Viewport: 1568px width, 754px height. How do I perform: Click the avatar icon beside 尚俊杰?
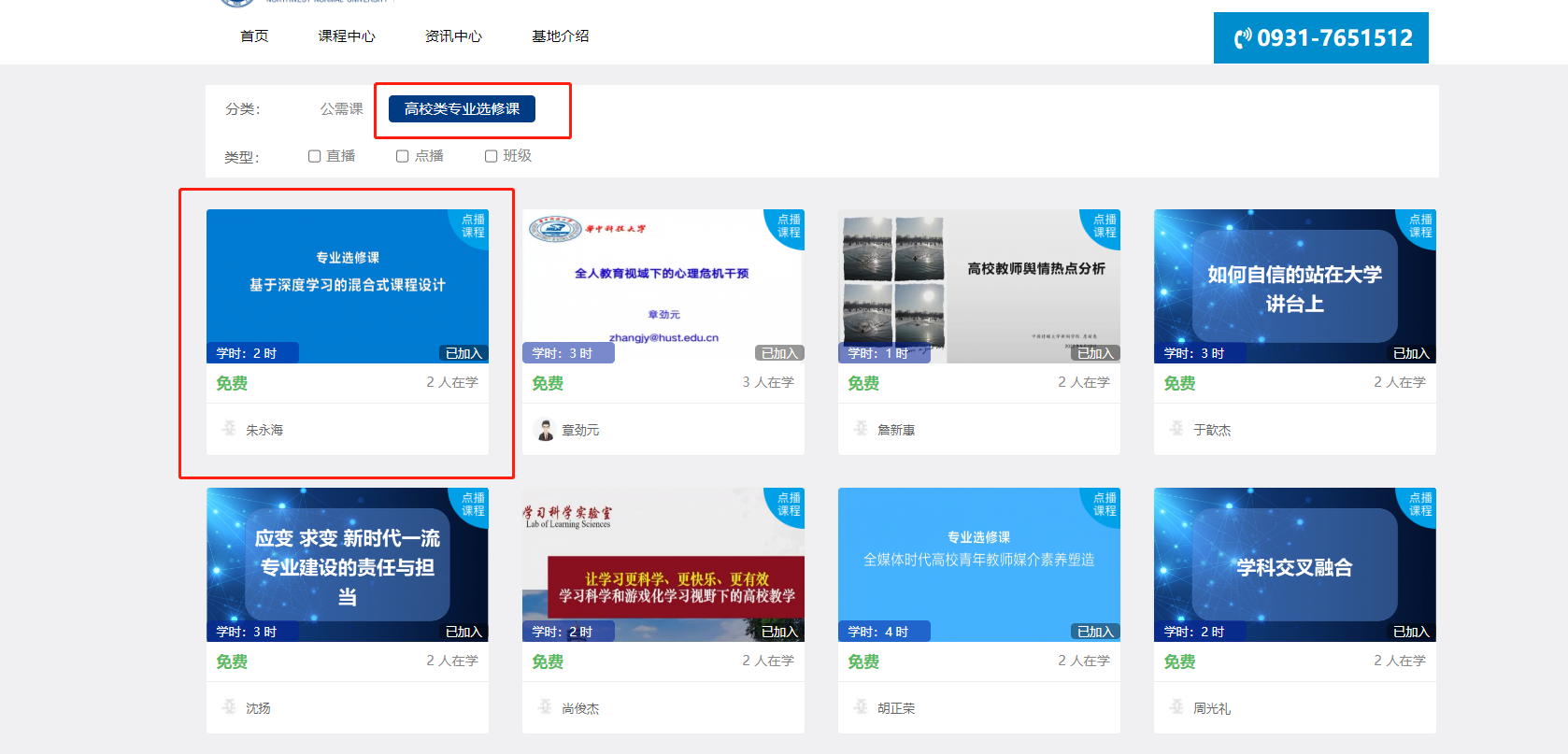click(545, 707)
